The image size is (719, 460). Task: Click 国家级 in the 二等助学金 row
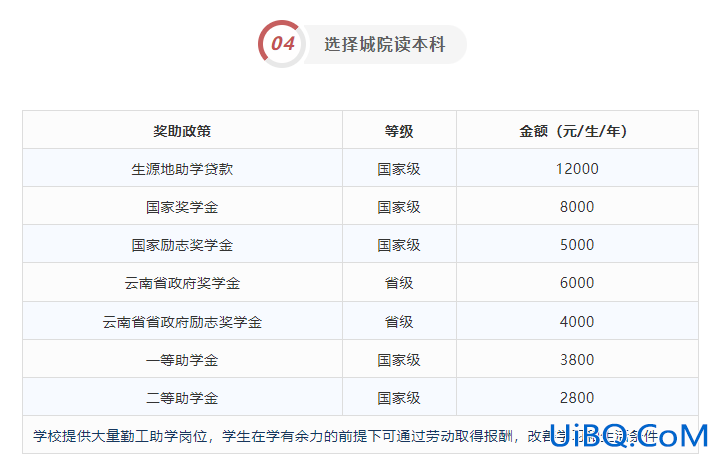399,398
